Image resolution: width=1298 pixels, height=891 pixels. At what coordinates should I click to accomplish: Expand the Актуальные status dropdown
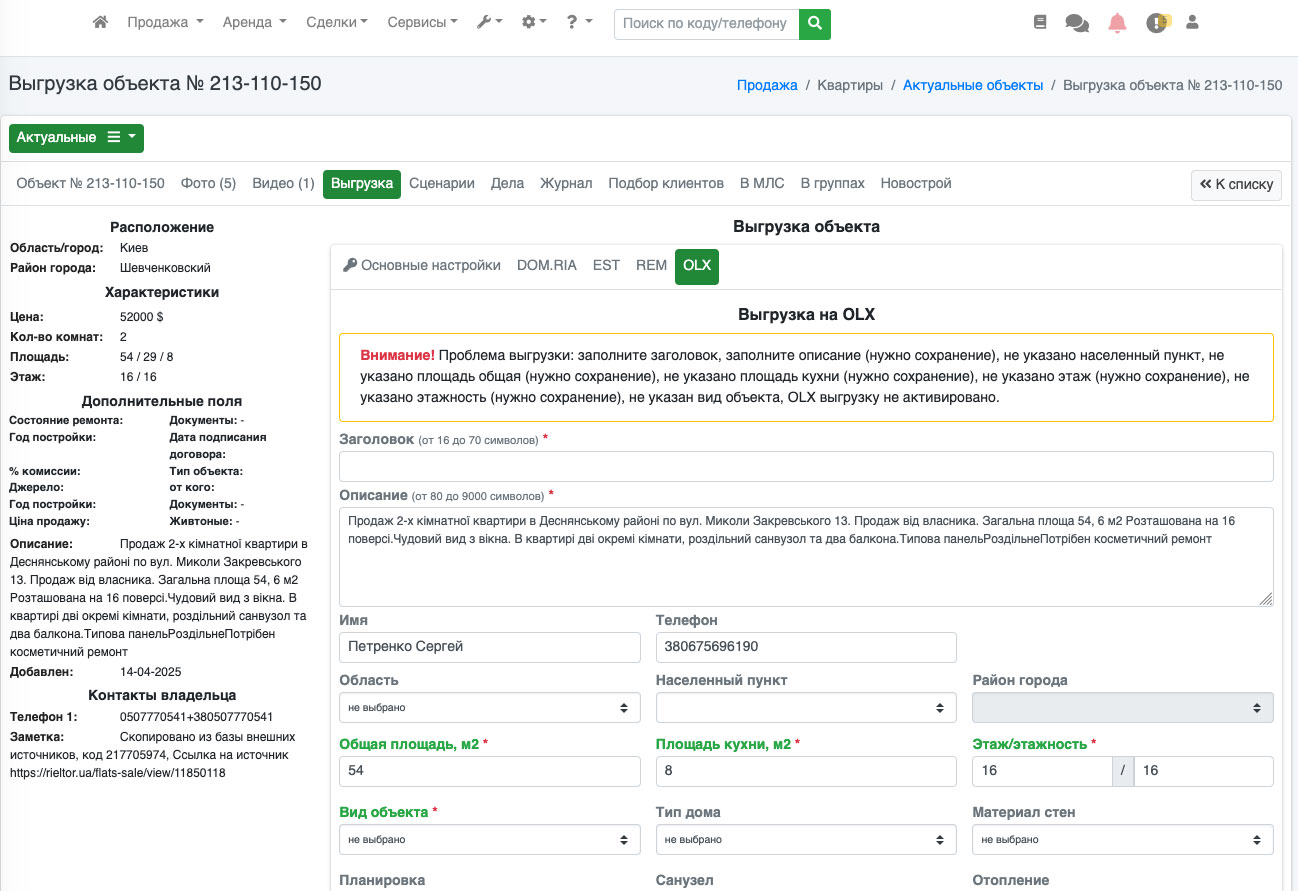tap(76, 138)
